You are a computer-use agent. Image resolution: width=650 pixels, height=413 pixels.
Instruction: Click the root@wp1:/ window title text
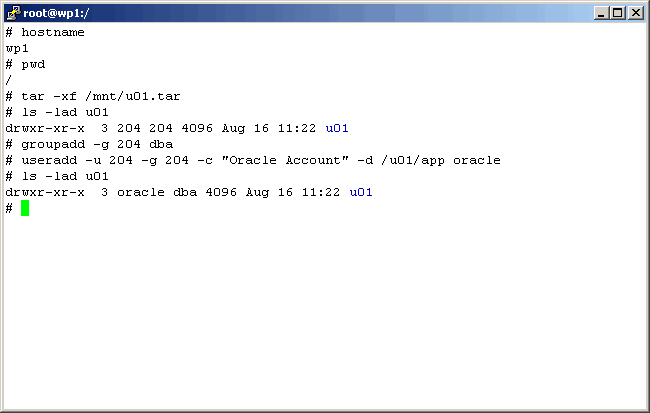[58, 13]
